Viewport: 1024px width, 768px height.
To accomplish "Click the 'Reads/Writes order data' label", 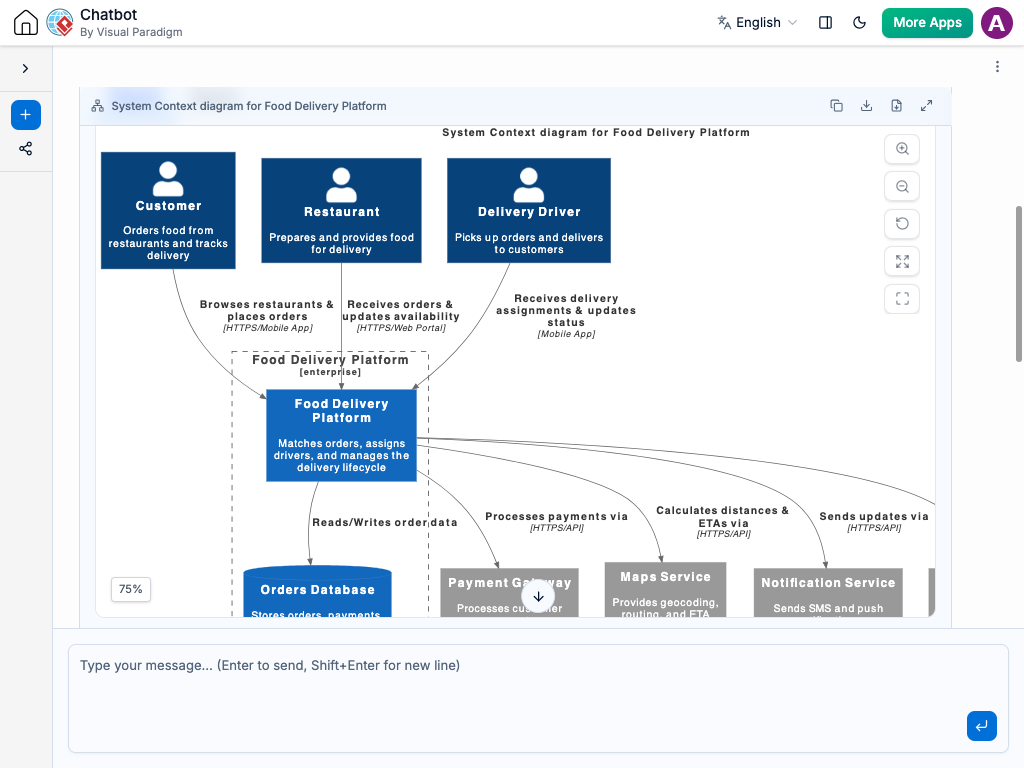I will coord(385,522).
